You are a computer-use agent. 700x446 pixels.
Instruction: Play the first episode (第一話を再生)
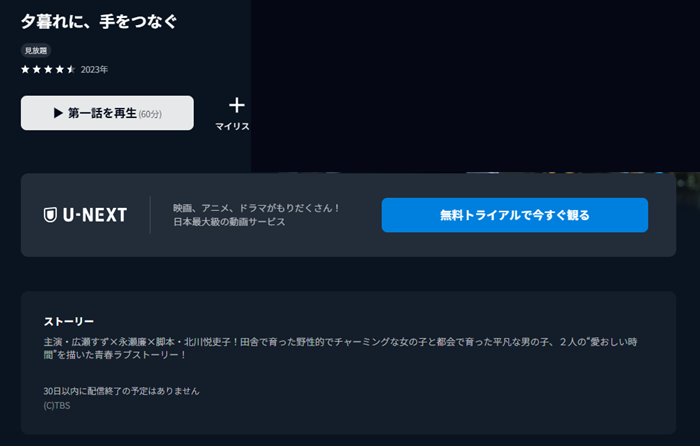(107, 113)
